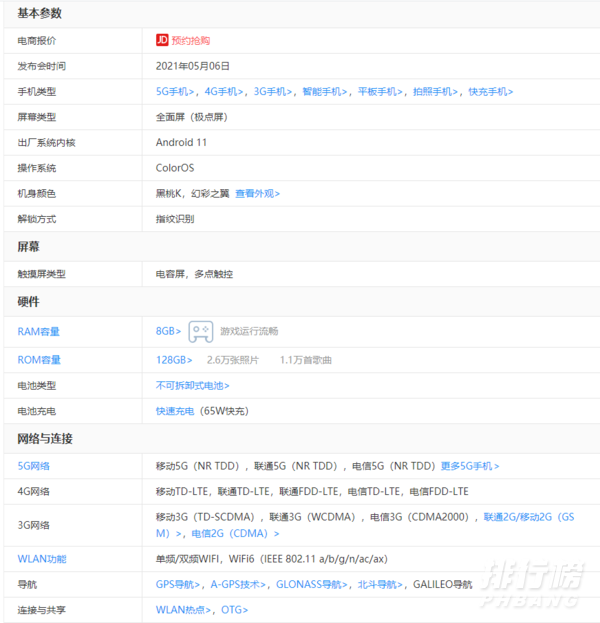Open the 不可拆卸式电池 link
Viewport: 600px width, 623px height.
192,385
